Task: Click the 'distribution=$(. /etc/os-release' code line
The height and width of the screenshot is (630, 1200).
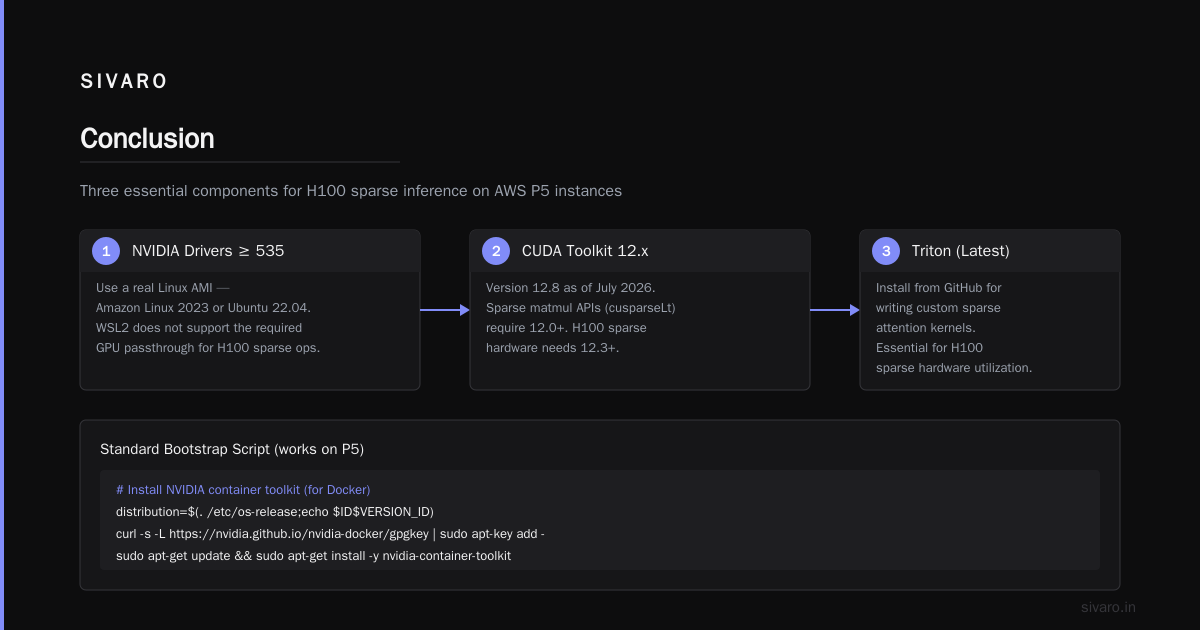Action: [x=275, y=512]
